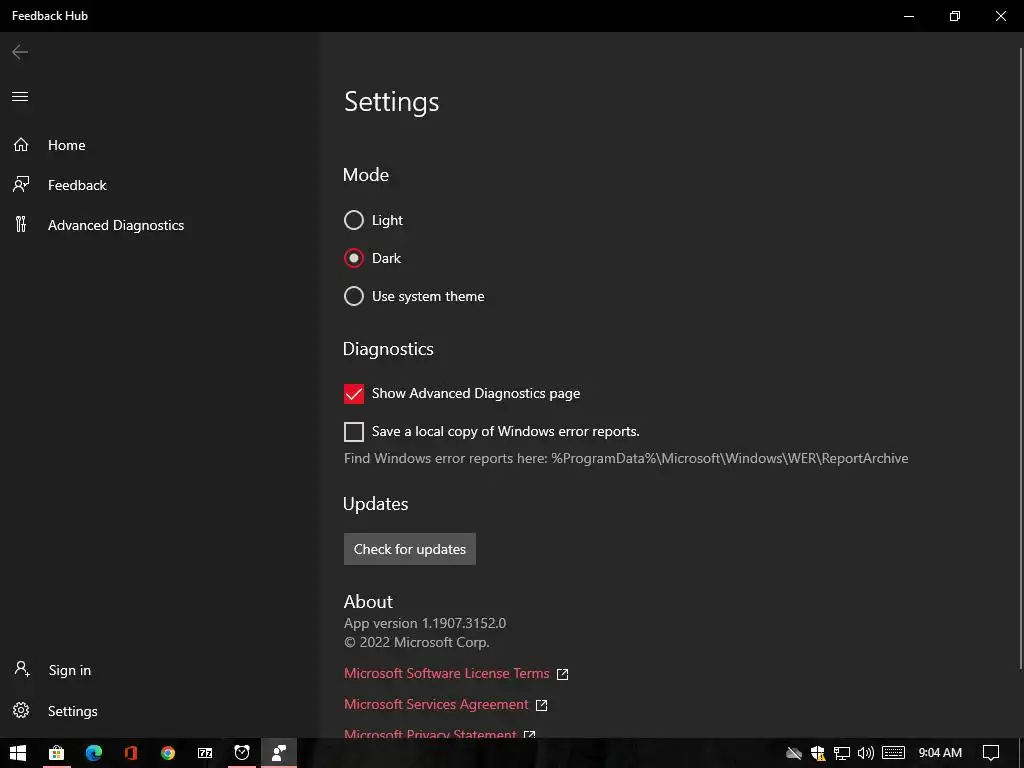Click the Diagnostics section heading
The width and height of the screenshot is (1024, 768).
[x=388, y=349]
